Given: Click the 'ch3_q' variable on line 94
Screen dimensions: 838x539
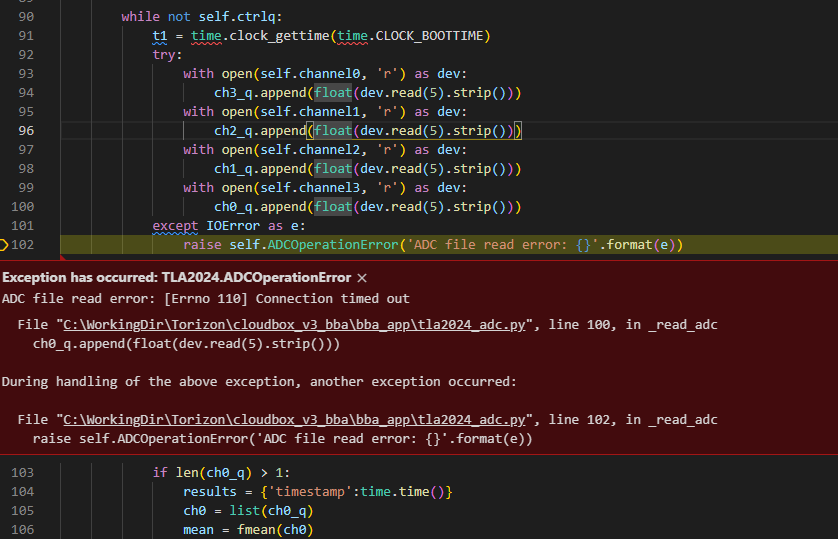Looking at the screenshot, I should coord(233,93).
